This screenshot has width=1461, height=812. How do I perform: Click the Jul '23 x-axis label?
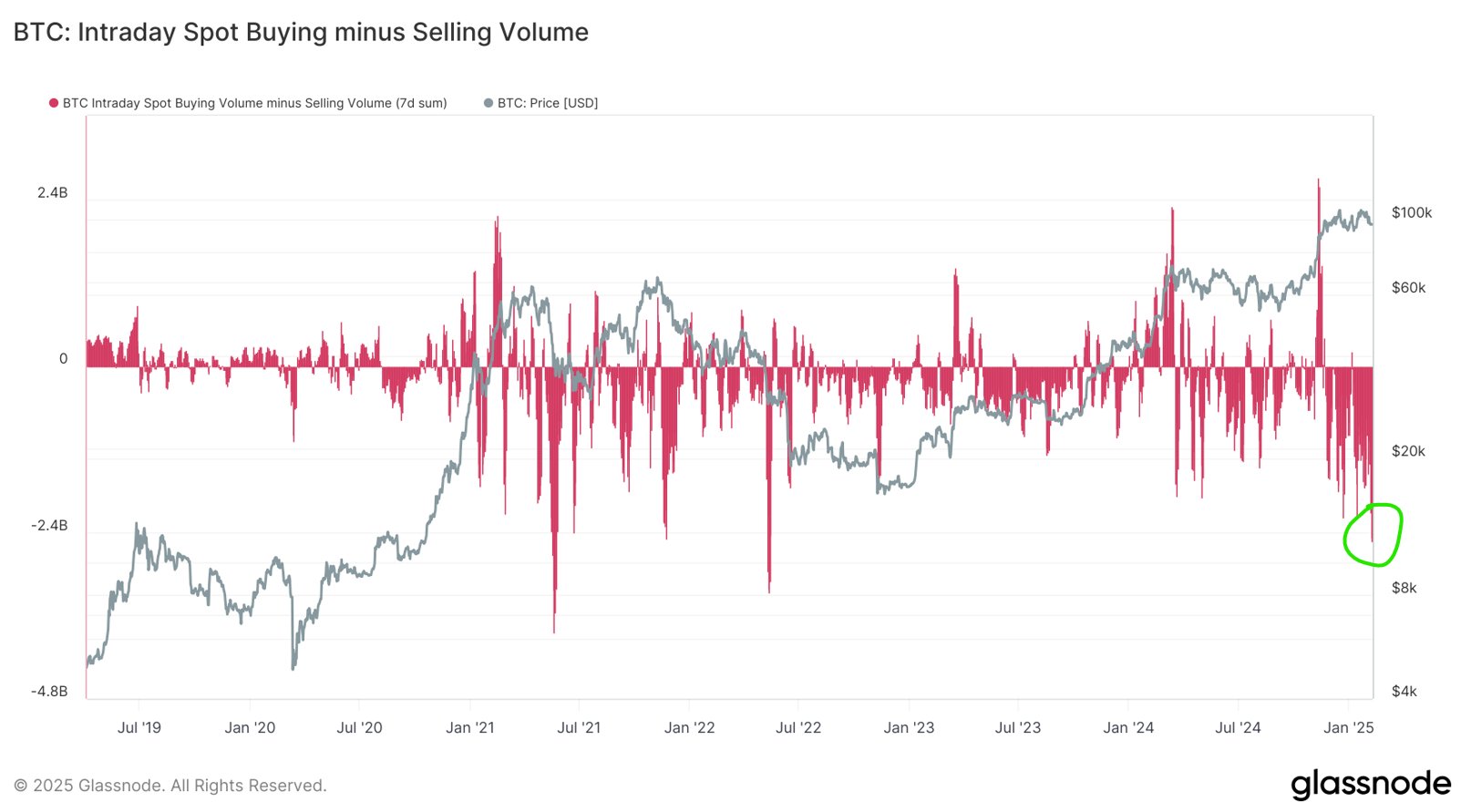[x=1018, y=727]
